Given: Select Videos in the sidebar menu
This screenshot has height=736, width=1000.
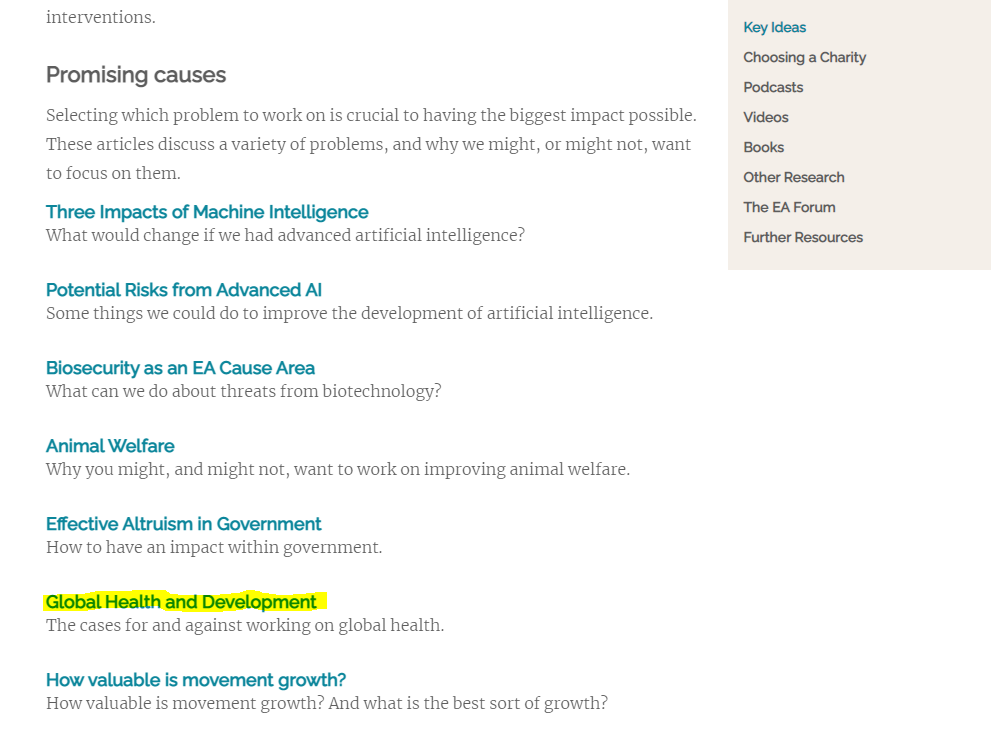Looking at the screenshot, I should tap(765, 117).
